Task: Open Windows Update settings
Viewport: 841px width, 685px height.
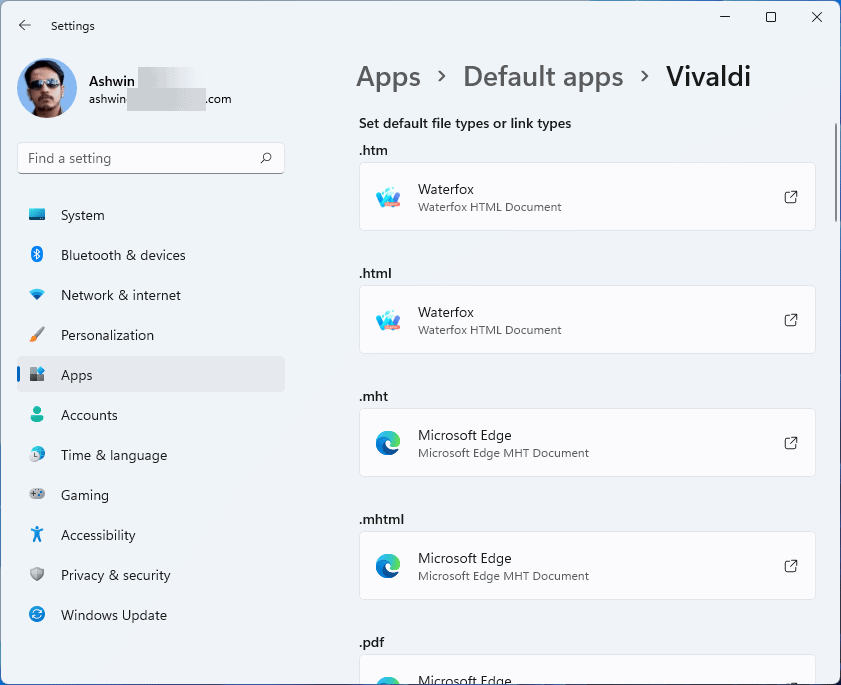Action: (x=151, y=615)
